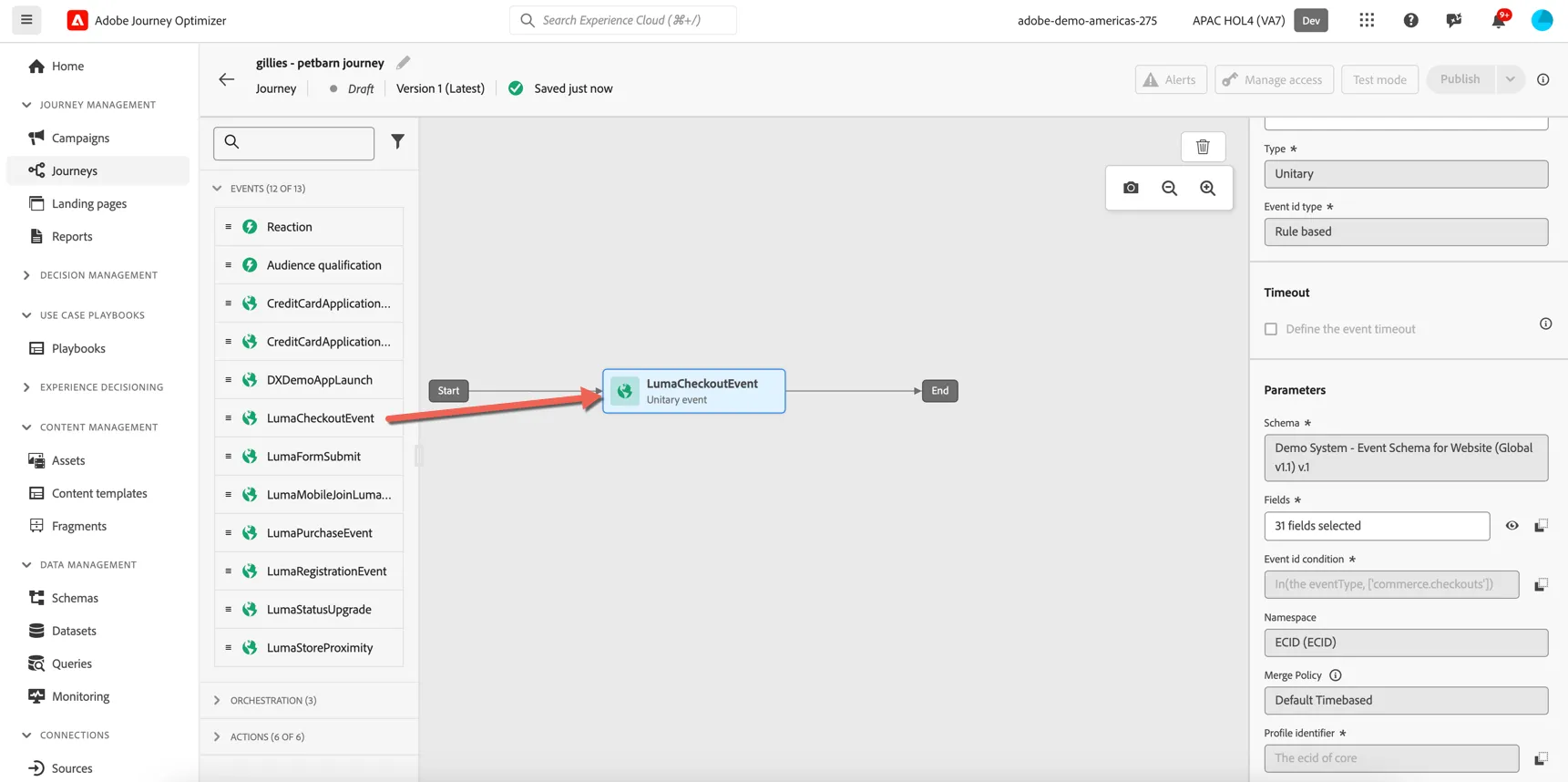Viewport: 1568px width, 782px height.
Task: Show the timeout info icon
Action: pyautogui.click(x=1545, y=324)
